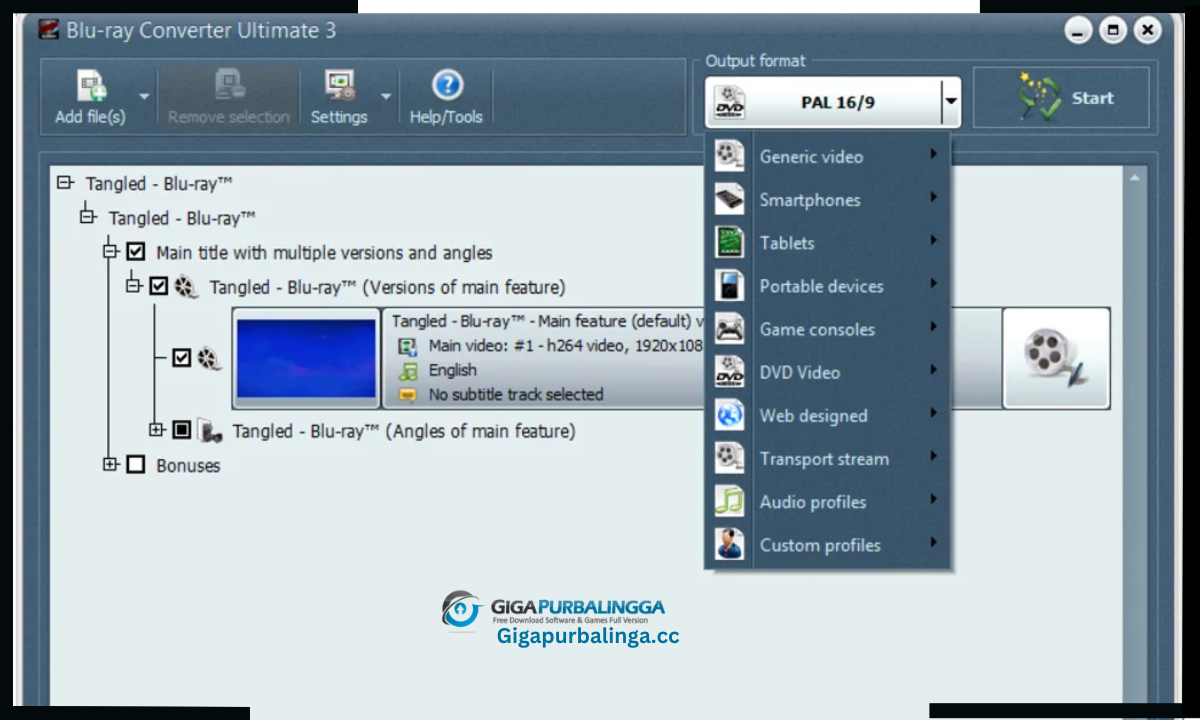Collapse the top Tangled - Blu-ray root node
The image size is (1200, 720).
tap(66, 183)
